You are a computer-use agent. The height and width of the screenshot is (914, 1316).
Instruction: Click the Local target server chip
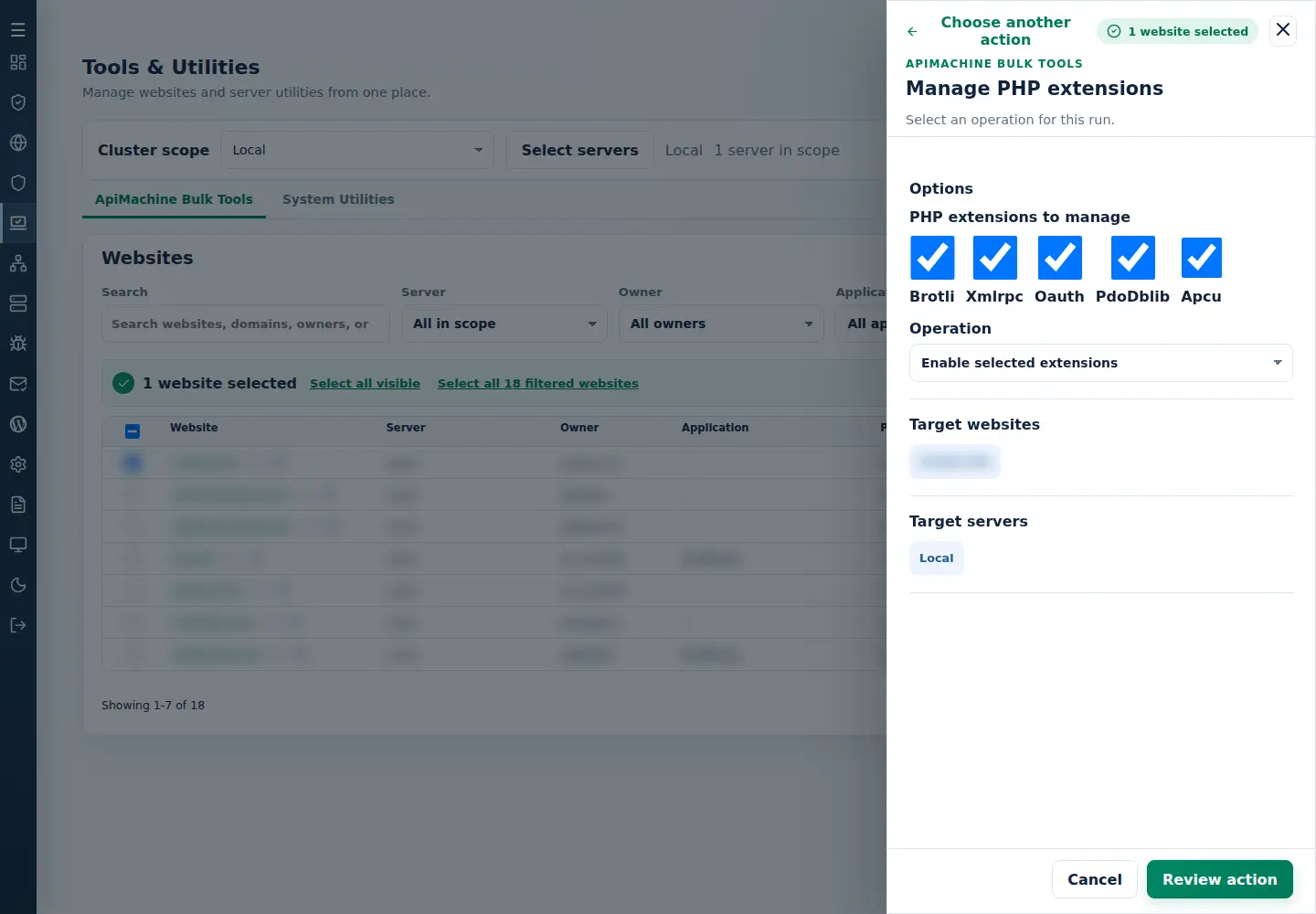coord(937,558)
